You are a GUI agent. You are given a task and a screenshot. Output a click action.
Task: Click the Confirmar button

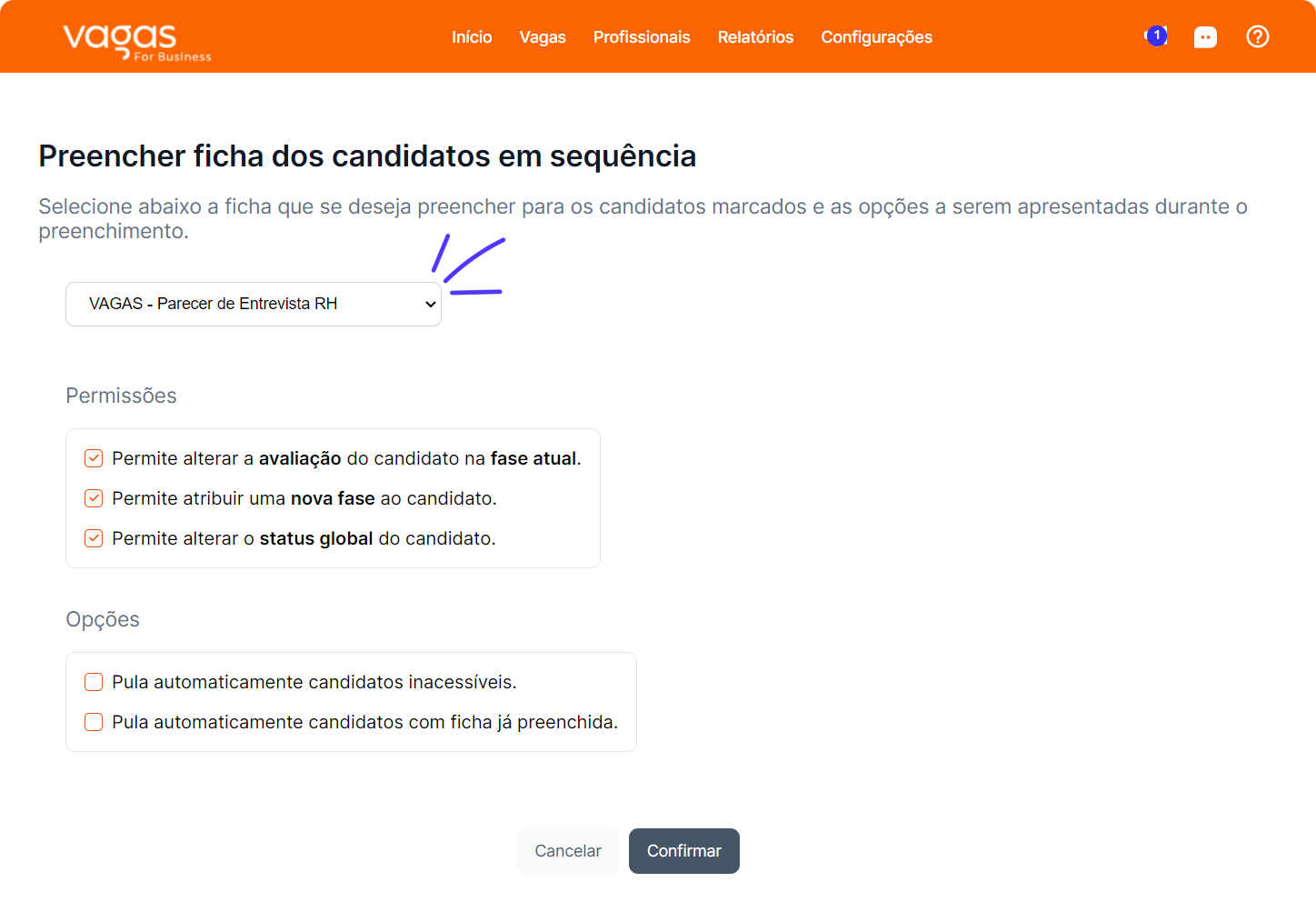click(684, 851)
